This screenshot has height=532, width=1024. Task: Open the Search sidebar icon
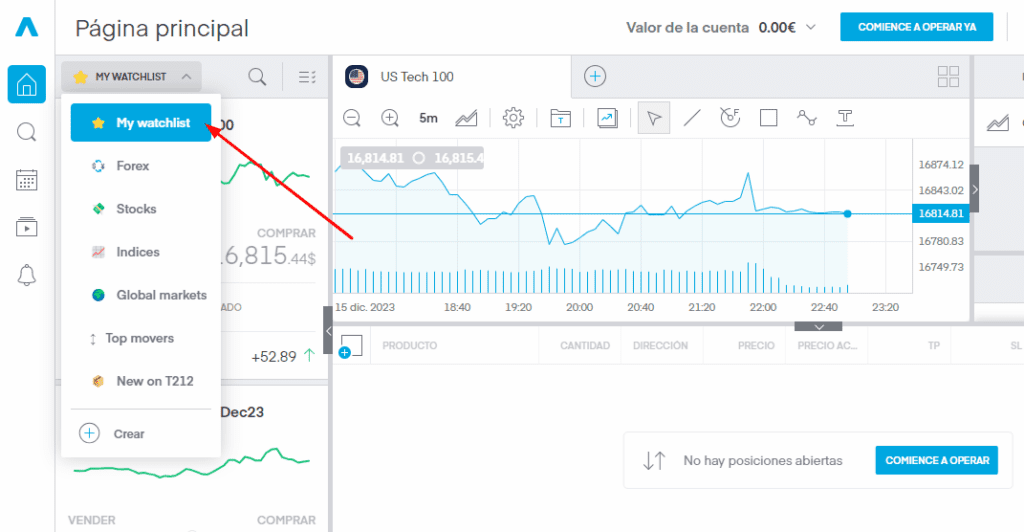pyautogui.click(x=27, y=133)
